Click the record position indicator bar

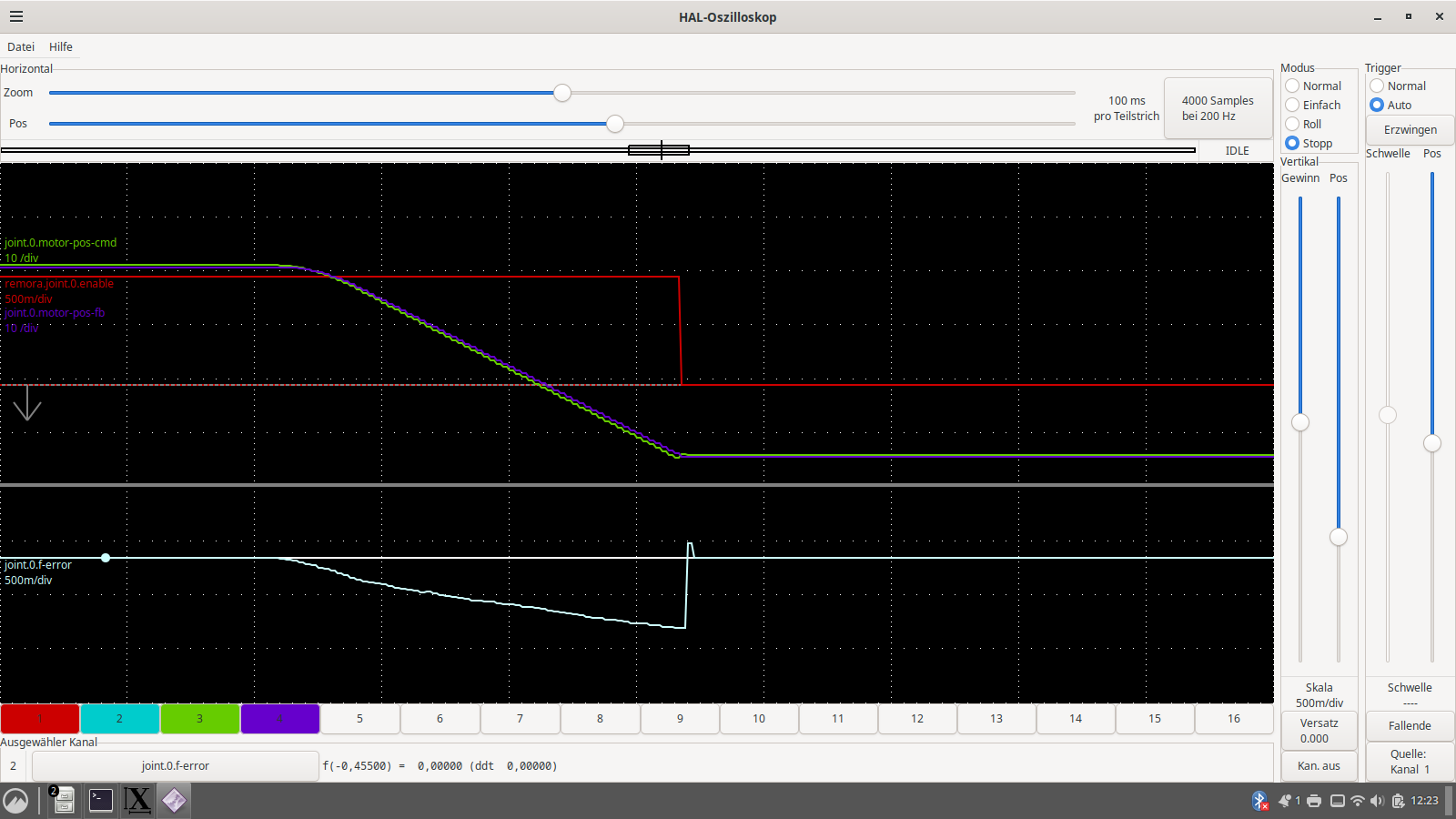click(x=598, y=150)
